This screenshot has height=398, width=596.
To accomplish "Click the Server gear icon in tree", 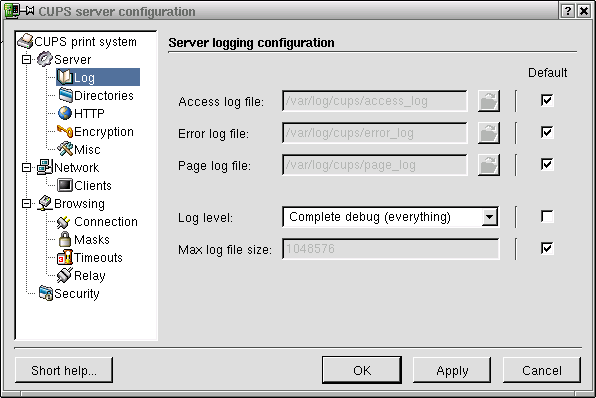I will tap(44, 59).
